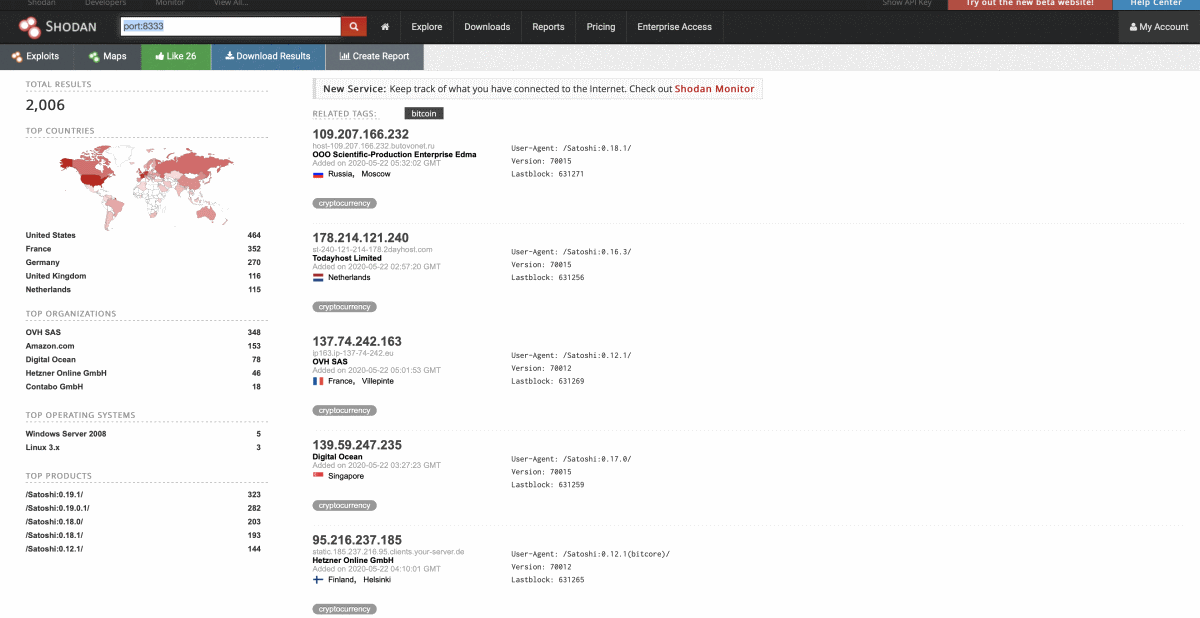1200x618 pixels.
Task: Open the Downloads menu item
Action: pos(487,27)
